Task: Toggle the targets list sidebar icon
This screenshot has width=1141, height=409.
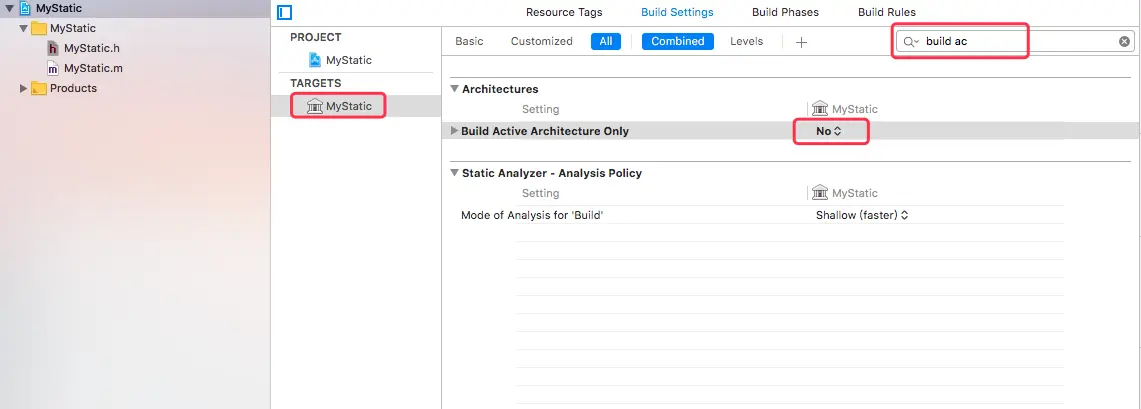Action: [x=285, y=12]
